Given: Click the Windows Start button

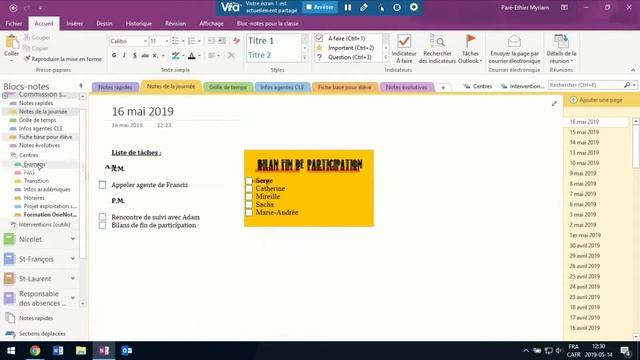Looking at the screenshot, I should (x=11, y=351).
